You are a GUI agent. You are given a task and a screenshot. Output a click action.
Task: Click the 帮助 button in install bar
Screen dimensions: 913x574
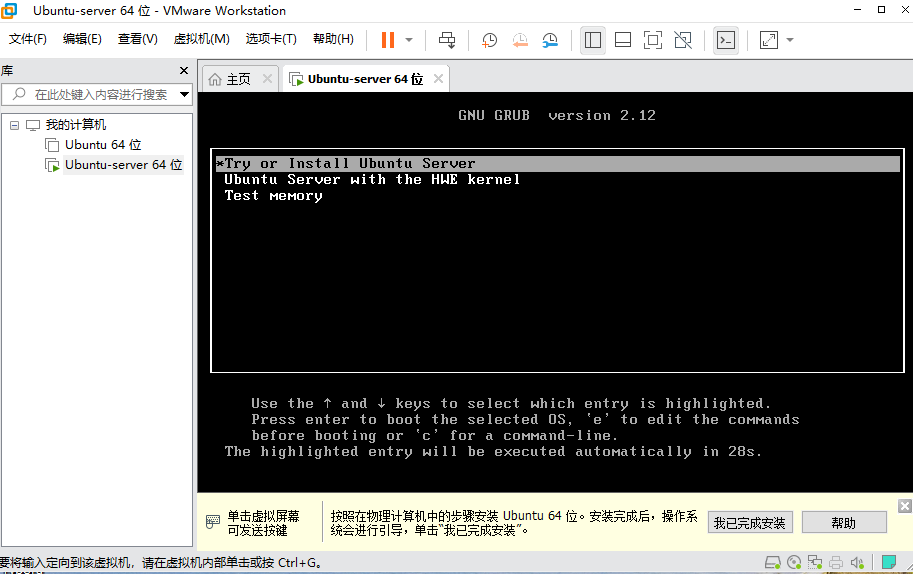click(x=844, y=523)
